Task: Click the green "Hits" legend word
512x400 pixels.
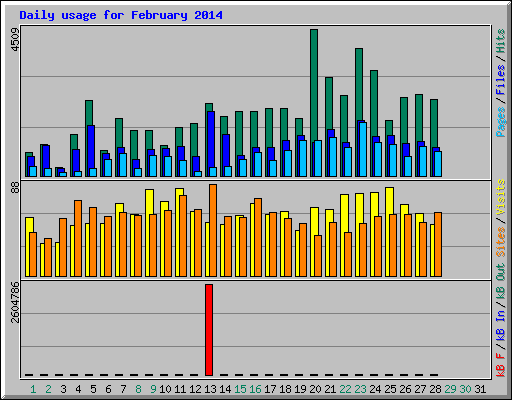Action: pos(501,41)
